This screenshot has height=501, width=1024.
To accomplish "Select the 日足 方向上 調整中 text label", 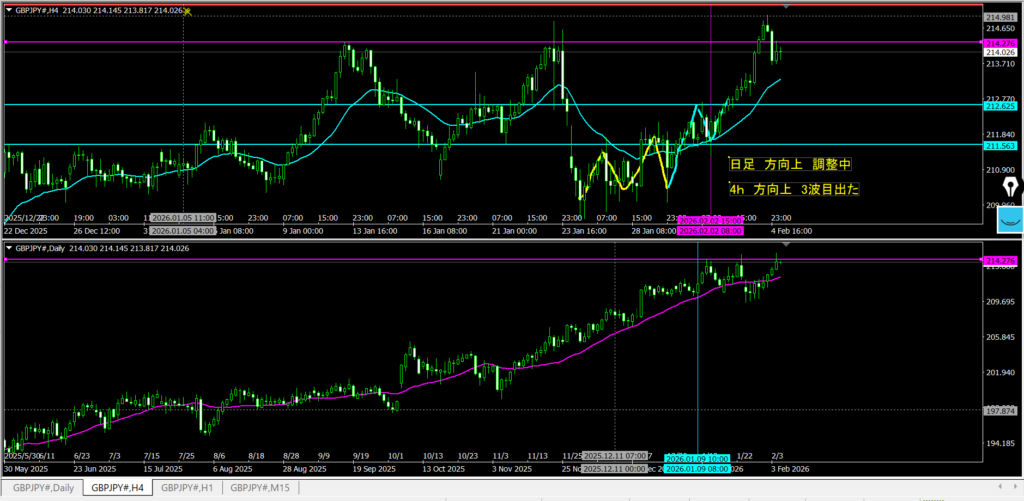I will [790, 163].
